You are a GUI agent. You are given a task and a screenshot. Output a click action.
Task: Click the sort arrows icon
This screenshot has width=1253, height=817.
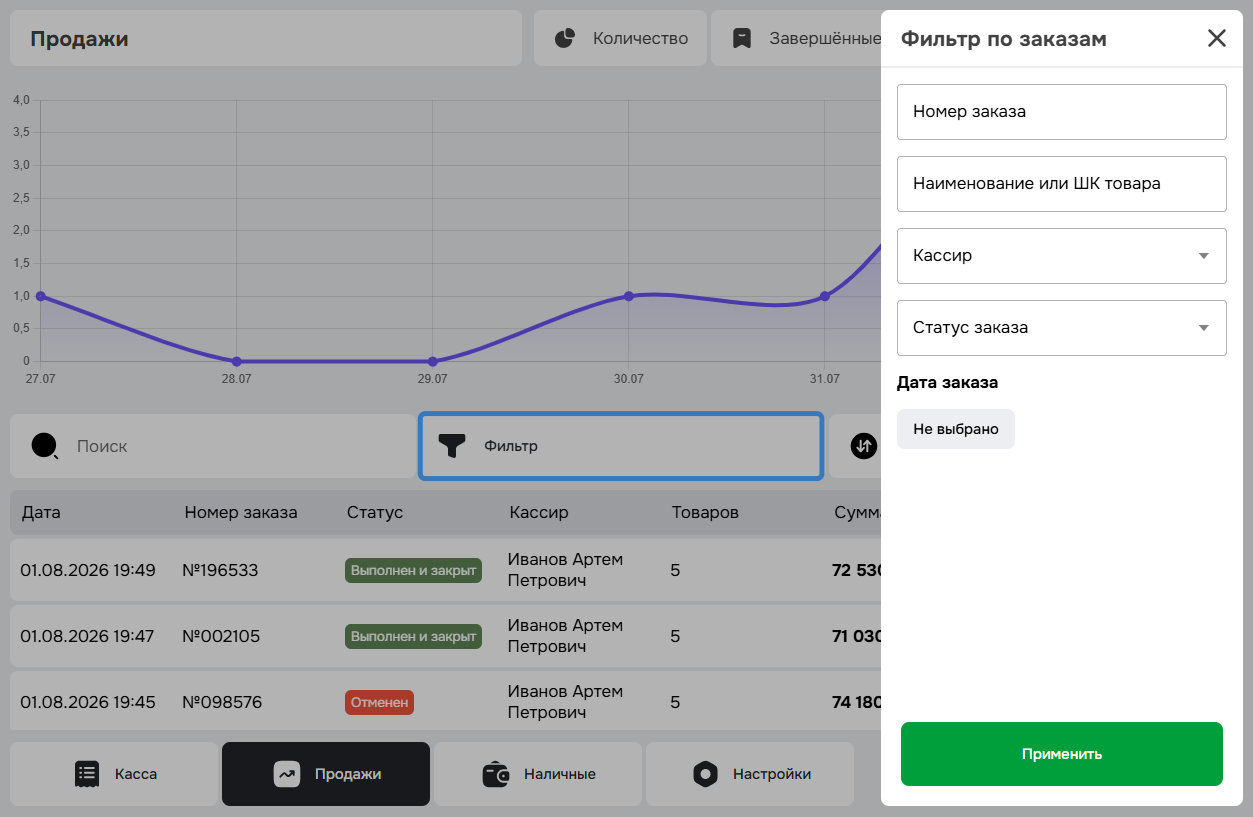pyautogui.click(x=864, y=446)
